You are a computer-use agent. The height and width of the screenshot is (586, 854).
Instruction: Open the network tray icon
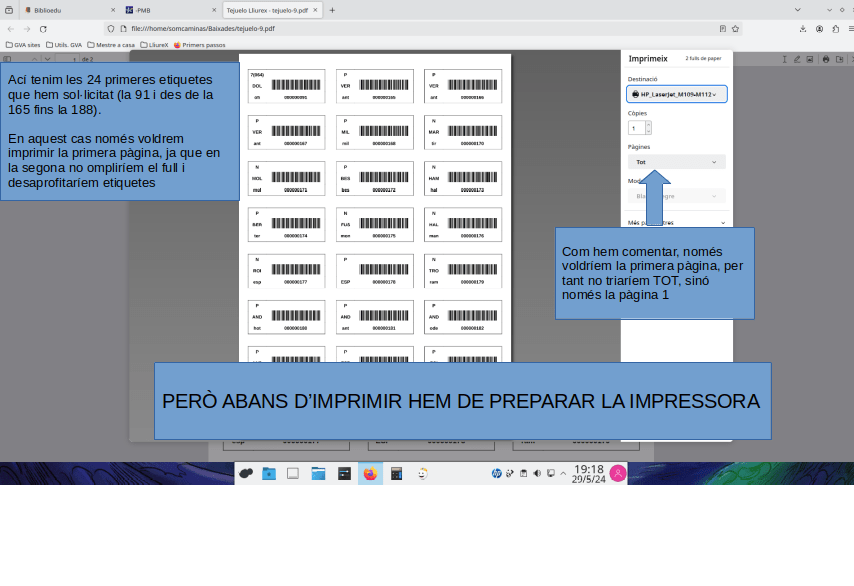point(551,473)
